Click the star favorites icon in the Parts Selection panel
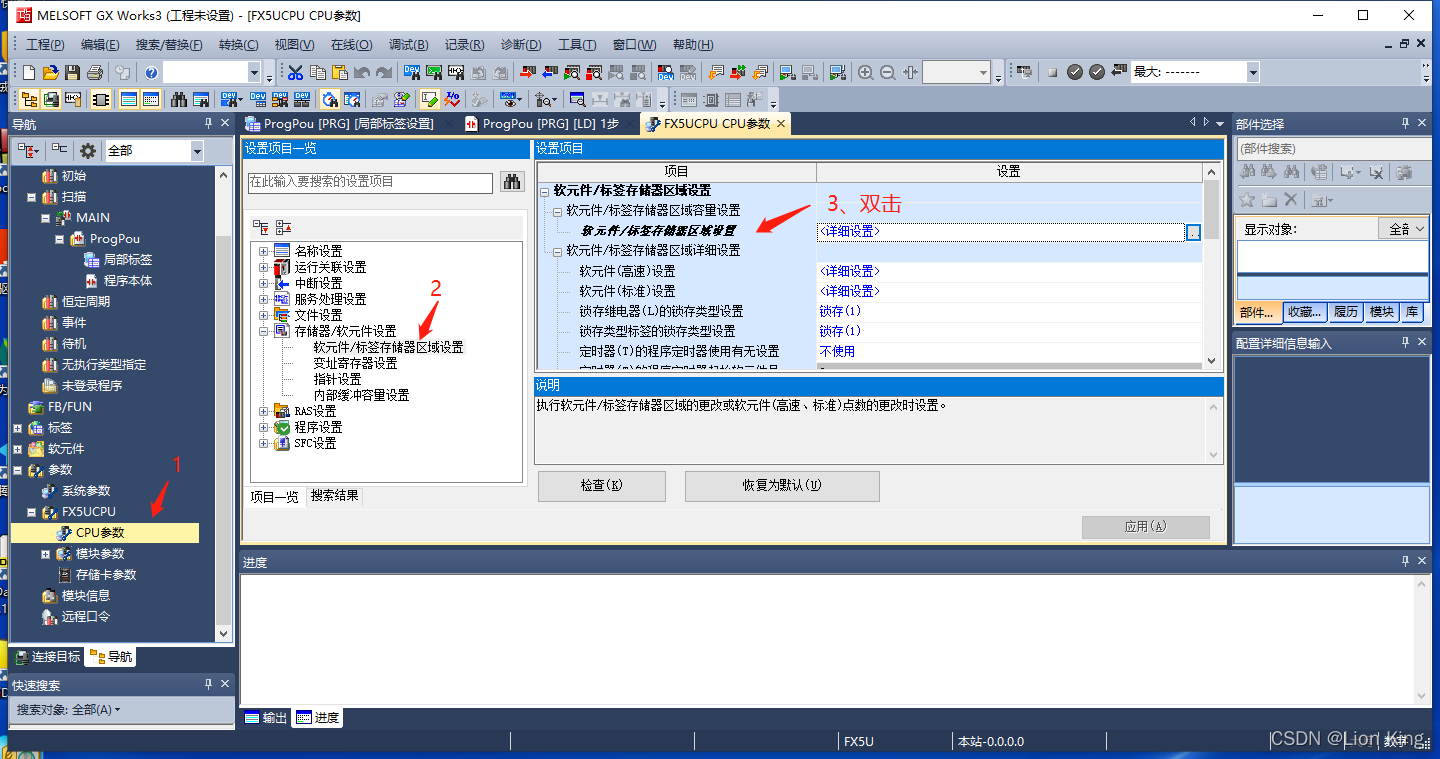Image resolution: width=1440 pixels, height=759 pixels. click(x=1247, y=200)
